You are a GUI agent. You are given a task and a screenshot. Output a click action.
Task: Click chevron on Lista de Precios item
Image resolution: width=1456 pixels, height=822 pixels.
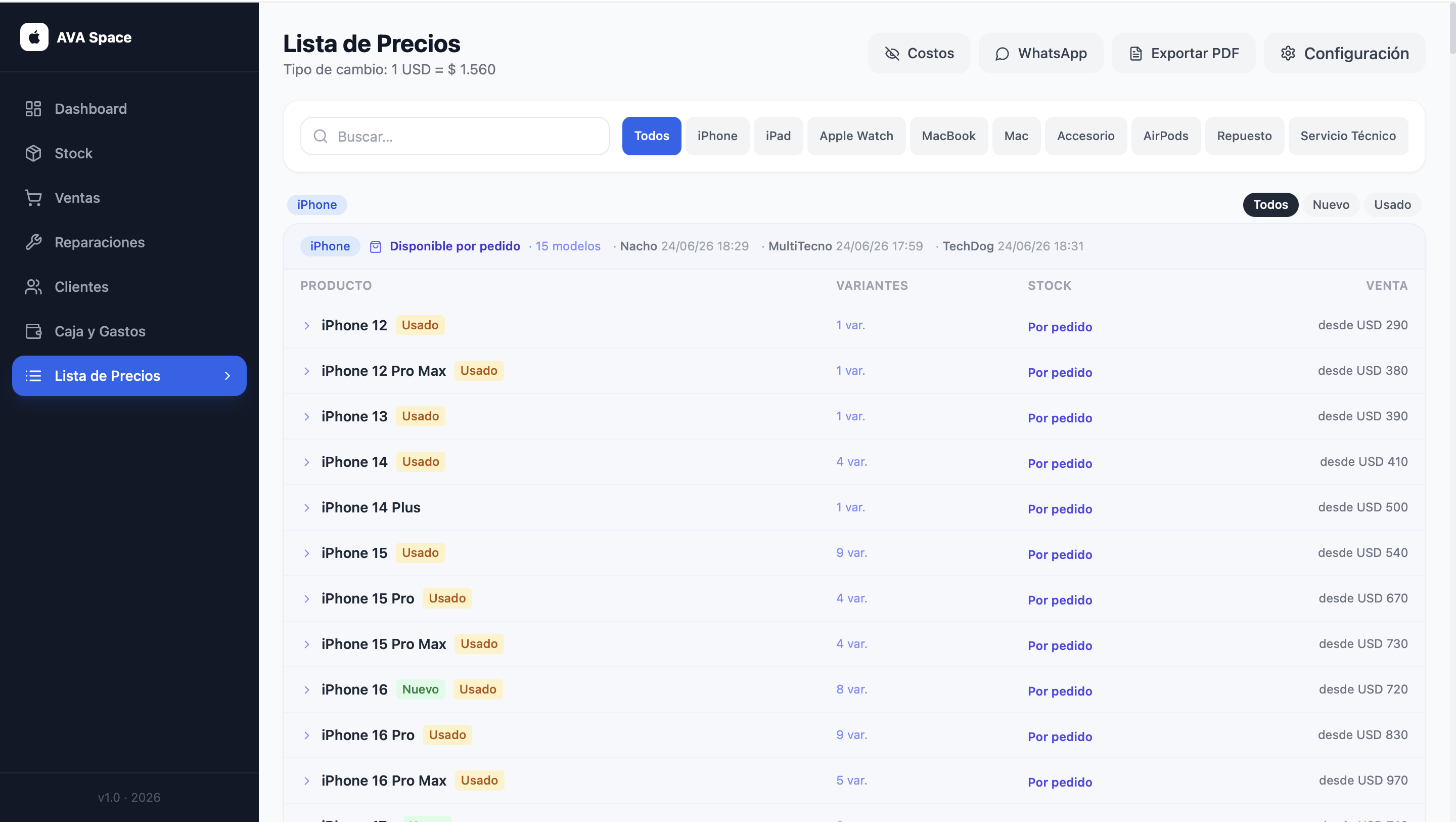click(x=227, y=376)
